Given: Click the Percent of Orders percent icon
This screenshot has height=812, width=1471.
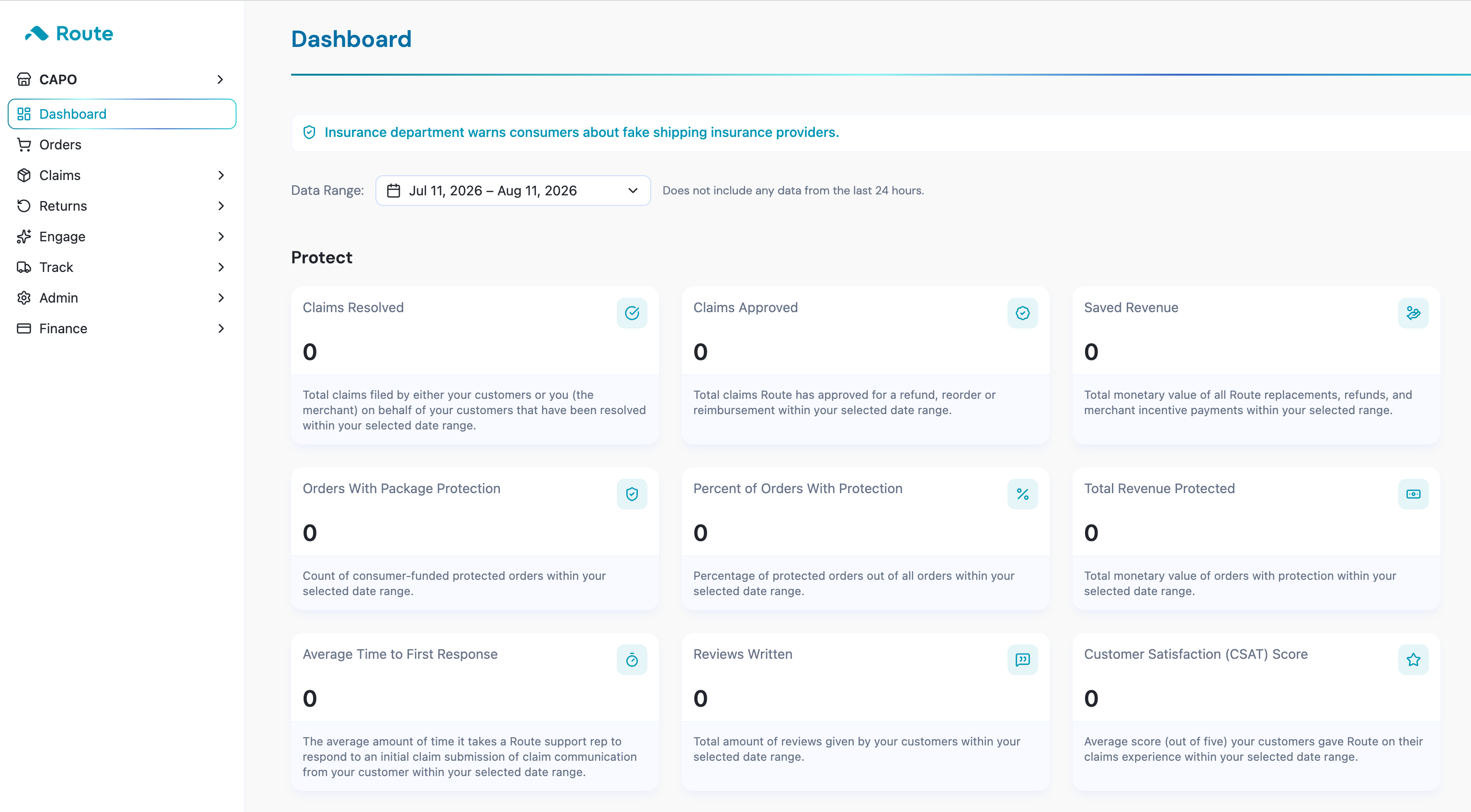Looking at the screenshot, I should [1022, 494].
